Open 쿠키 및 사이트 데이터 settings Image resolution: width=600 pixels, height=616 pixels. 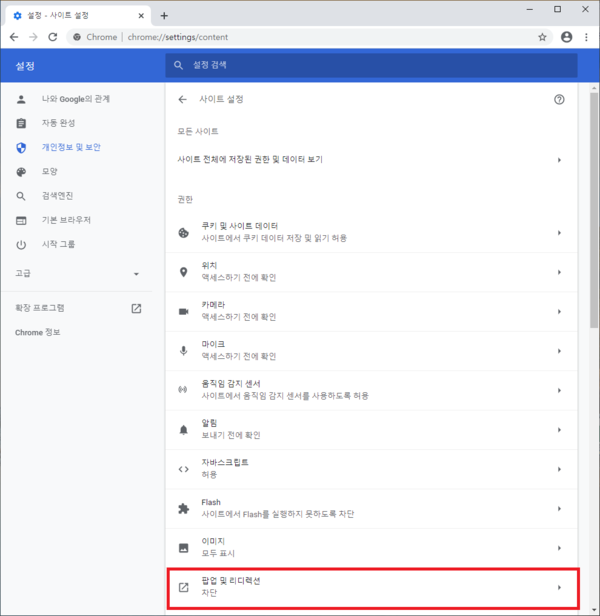[371, 233]
